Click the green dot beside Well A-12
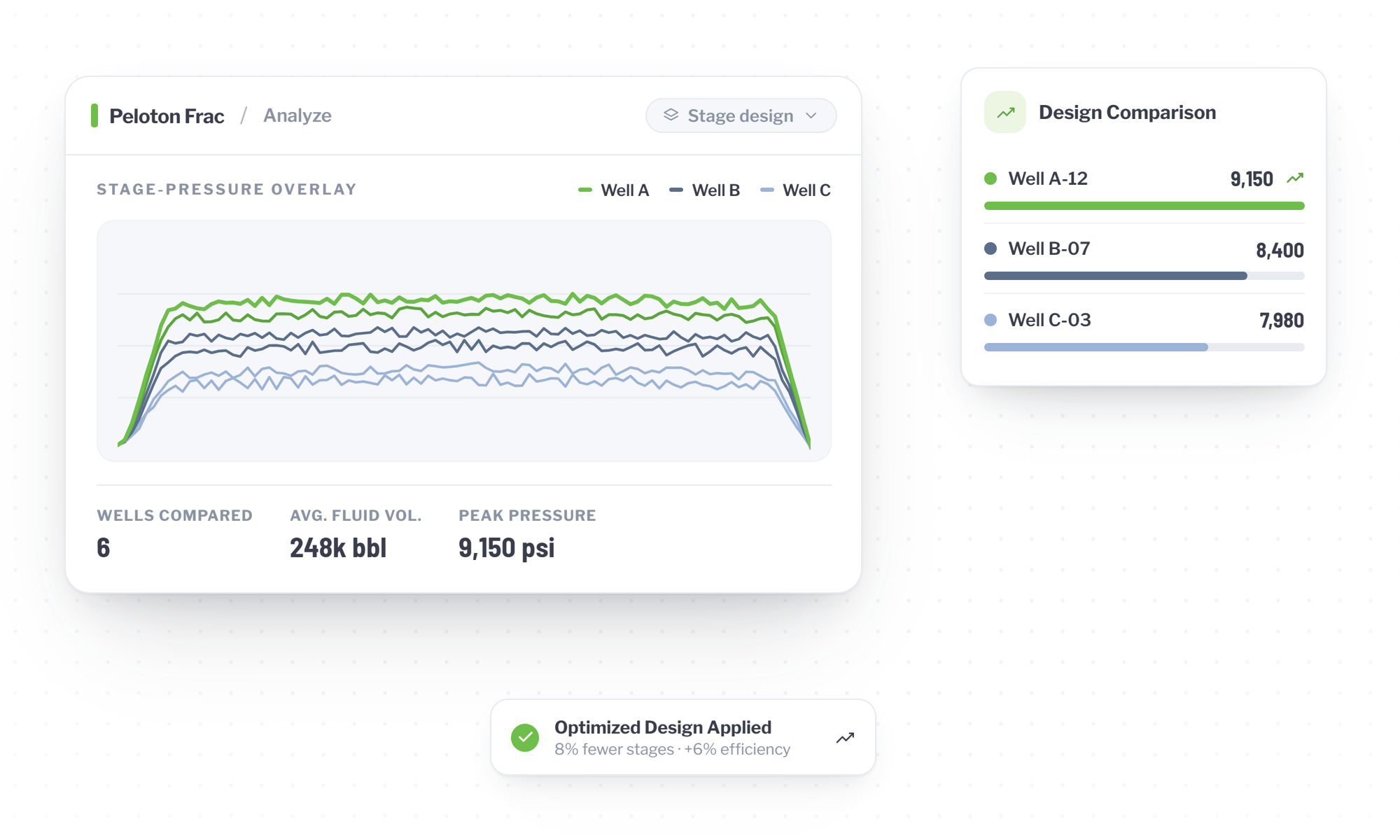 click(x=990, y=178)
